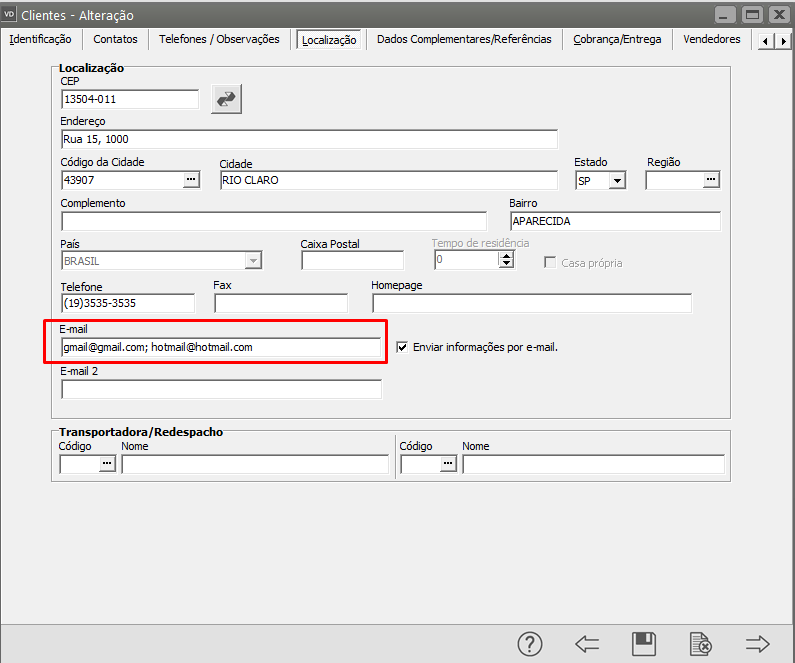Open the Dados Complementares/Referências tab
The width and height of the screenshot is (795, 663).
point(464,39)
